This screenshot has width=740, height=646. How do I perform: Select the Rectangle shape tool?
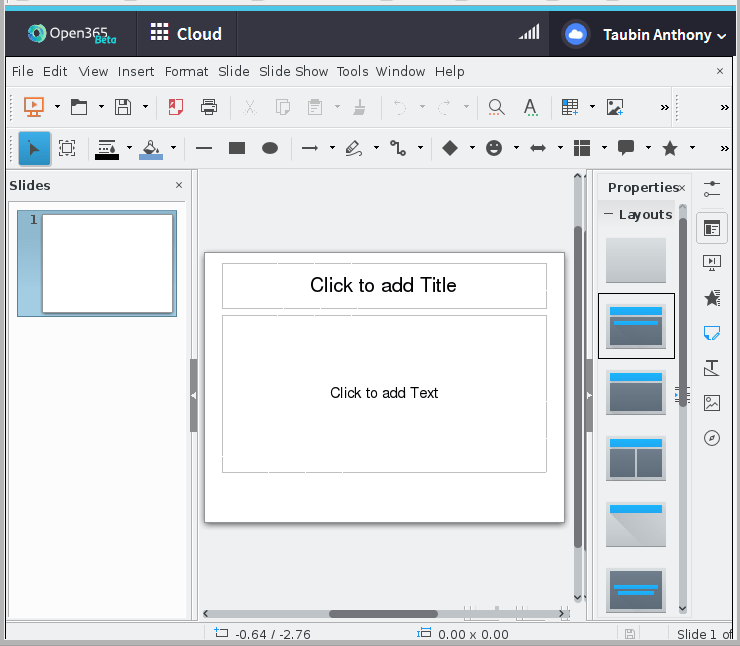click(x=237, y=148)
